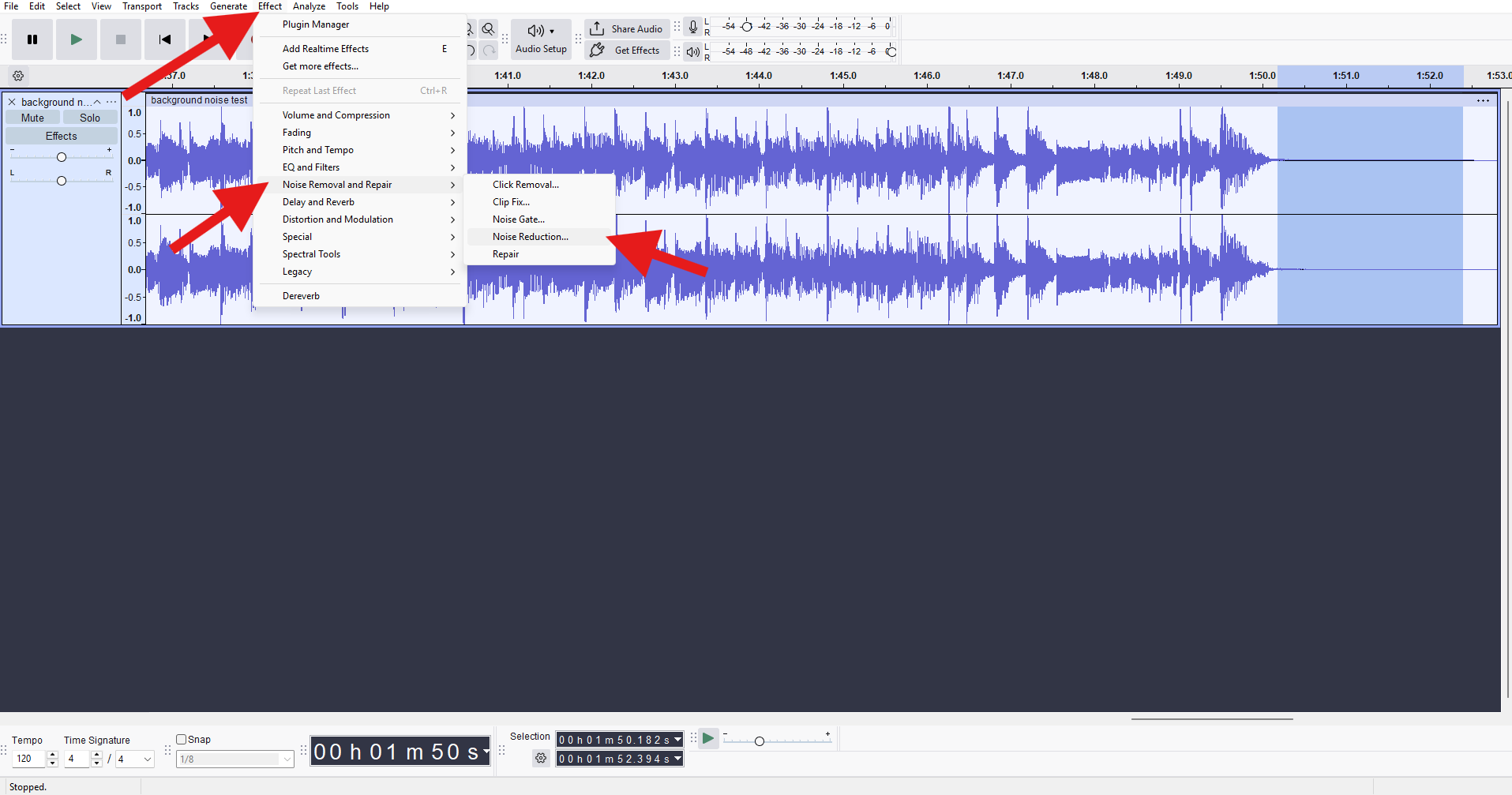Open Audio Setup from the toolbar
This screenshot has height=795, width=1512.
(x=540, y=39)
